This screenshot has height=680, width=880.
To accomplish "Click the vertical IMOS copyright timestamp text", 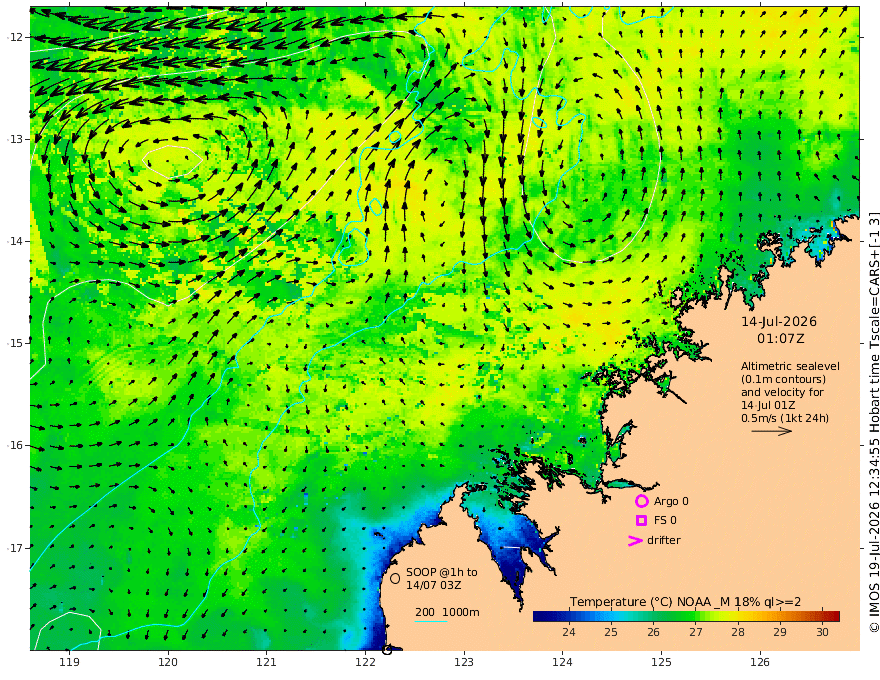I will (873, 421).
